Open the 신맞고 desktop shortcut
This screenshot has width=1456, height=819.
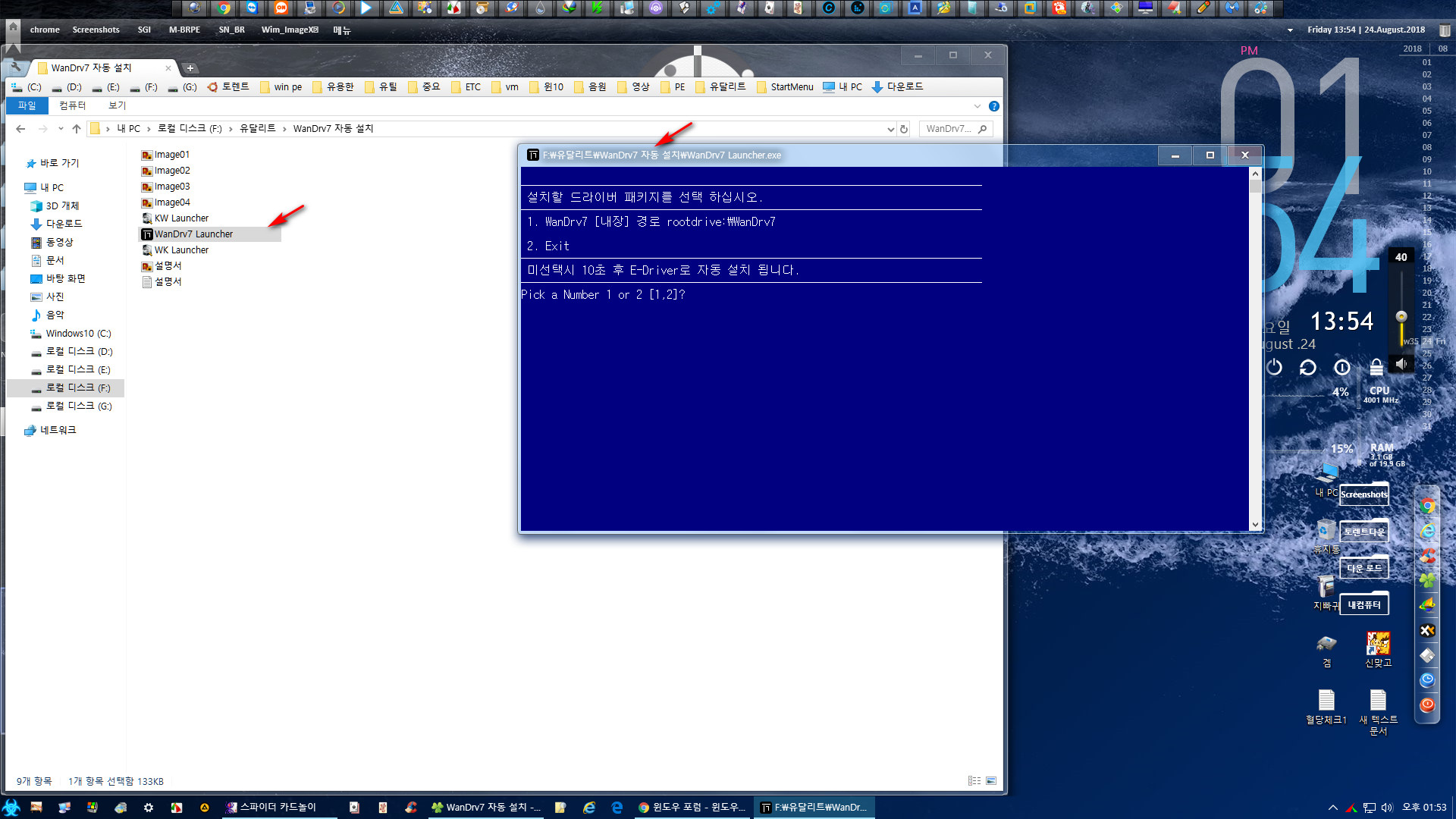(1378, 650)
